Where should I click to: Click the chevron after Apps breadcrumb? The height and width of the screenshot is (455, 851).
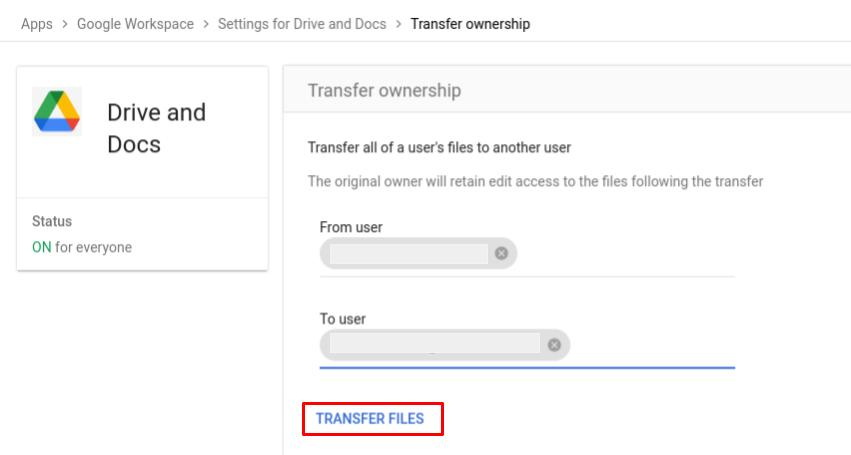(x=65, y=24)
